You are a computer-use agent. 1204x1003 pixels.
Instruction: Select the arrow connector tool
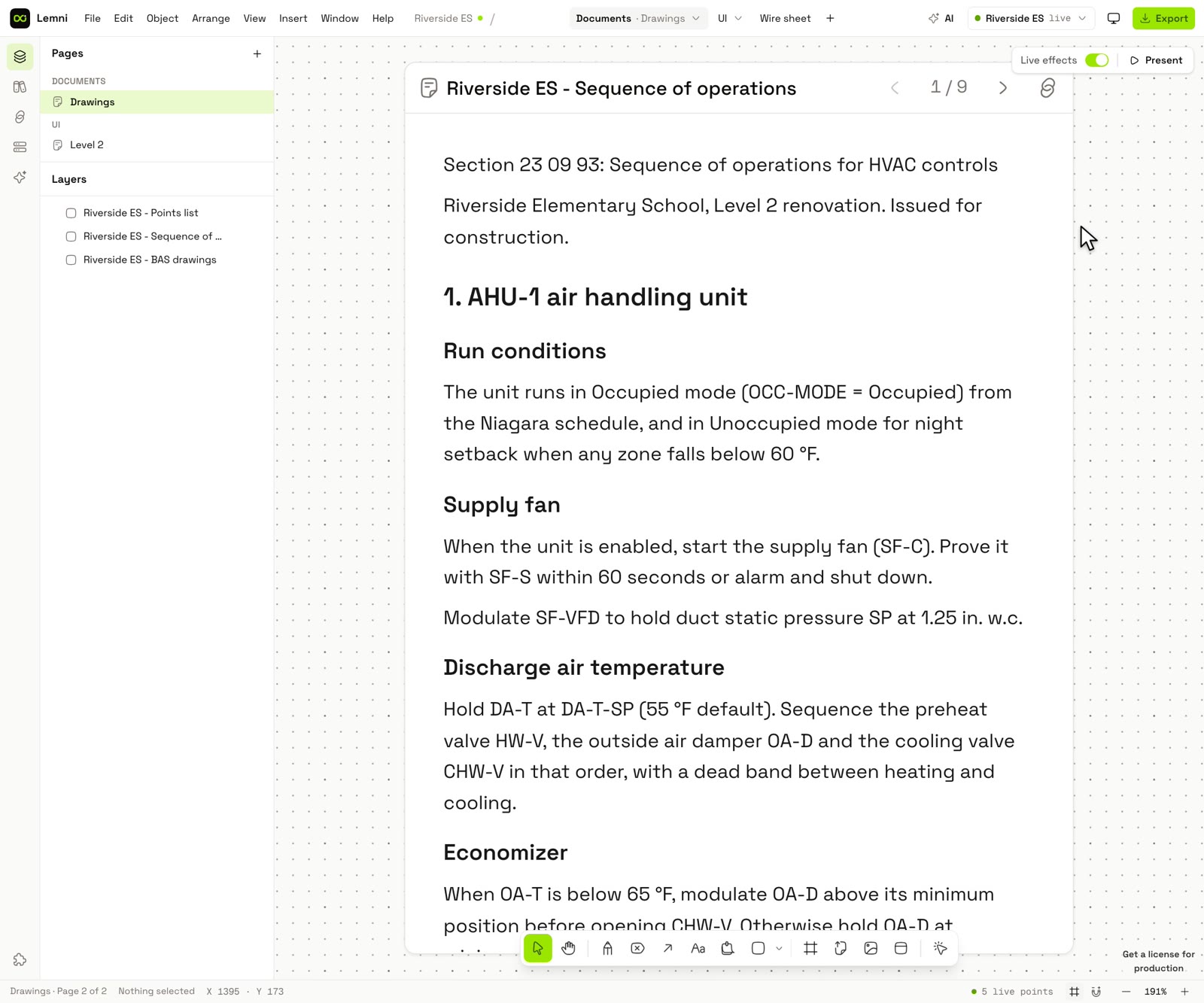click(667, 948)
